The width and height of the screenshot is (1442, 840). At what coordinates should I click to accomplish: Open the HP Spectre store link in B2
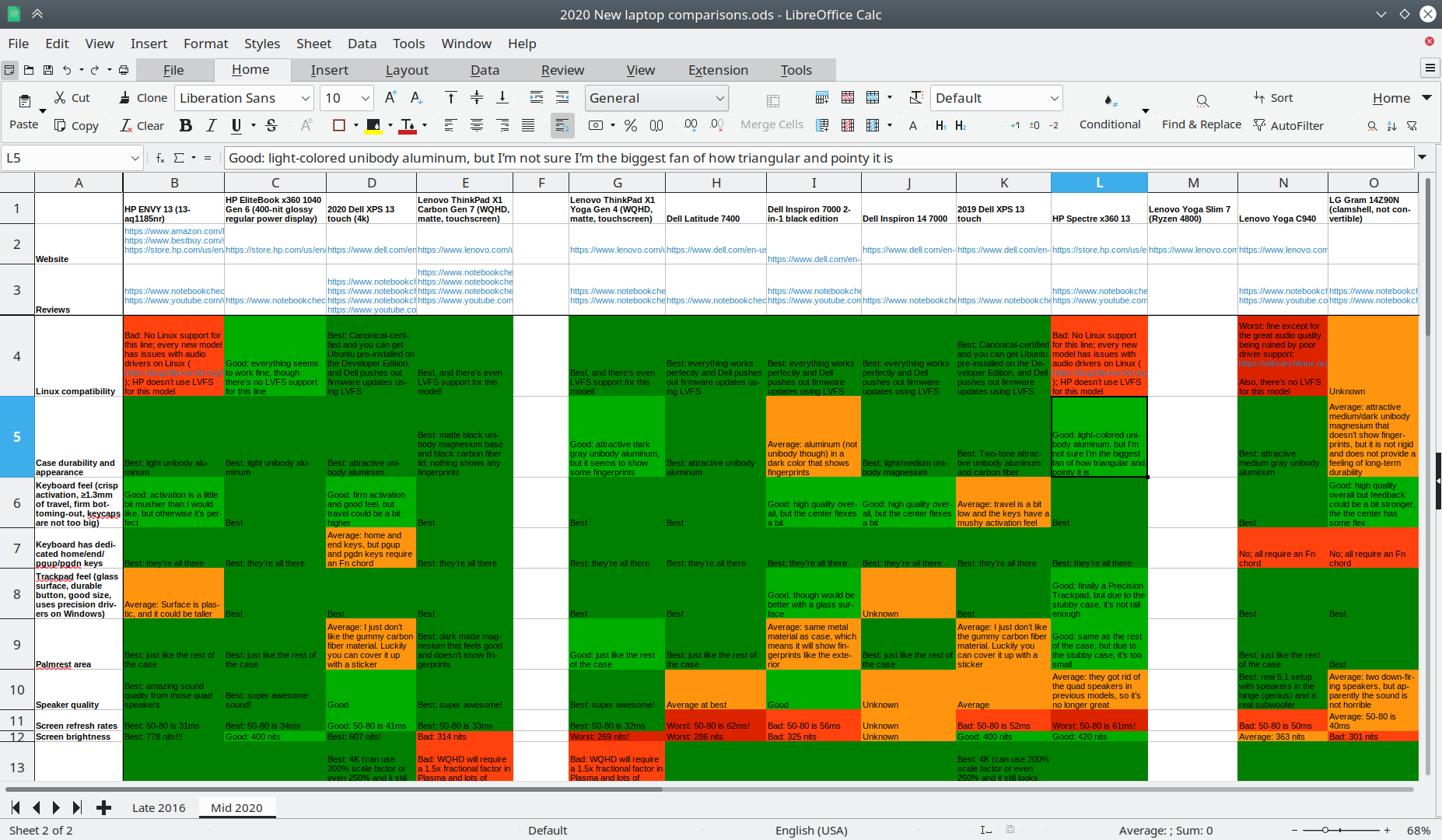[x=173, y=250]
